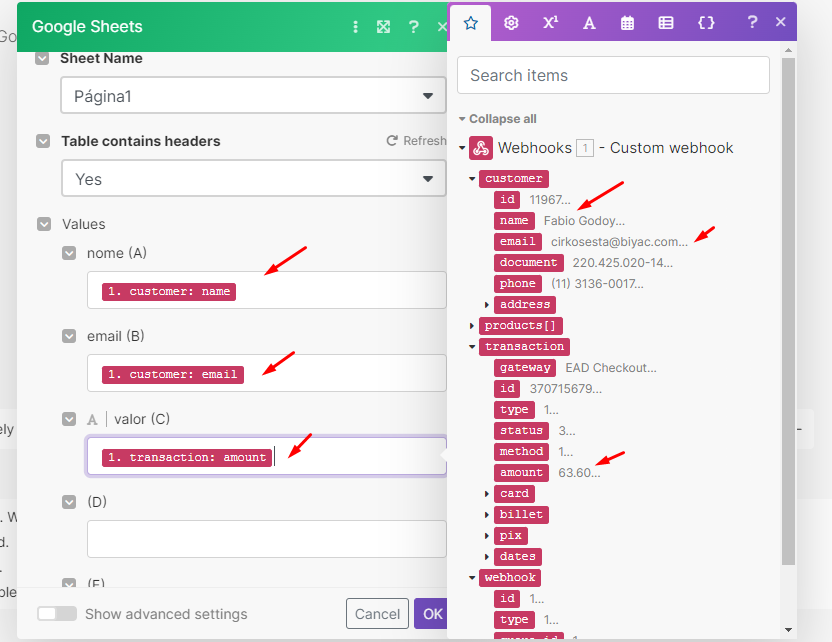Open the custom variables braces tab
Screen dimensions: 832x642
pos(706,23)
